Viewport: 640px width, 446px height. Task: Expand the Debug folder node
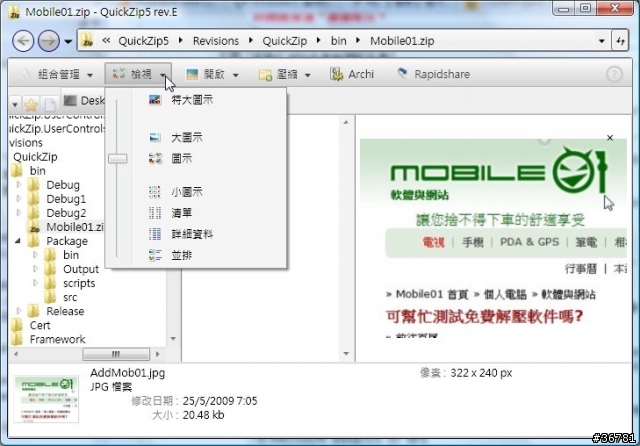(x=19, y=185)
